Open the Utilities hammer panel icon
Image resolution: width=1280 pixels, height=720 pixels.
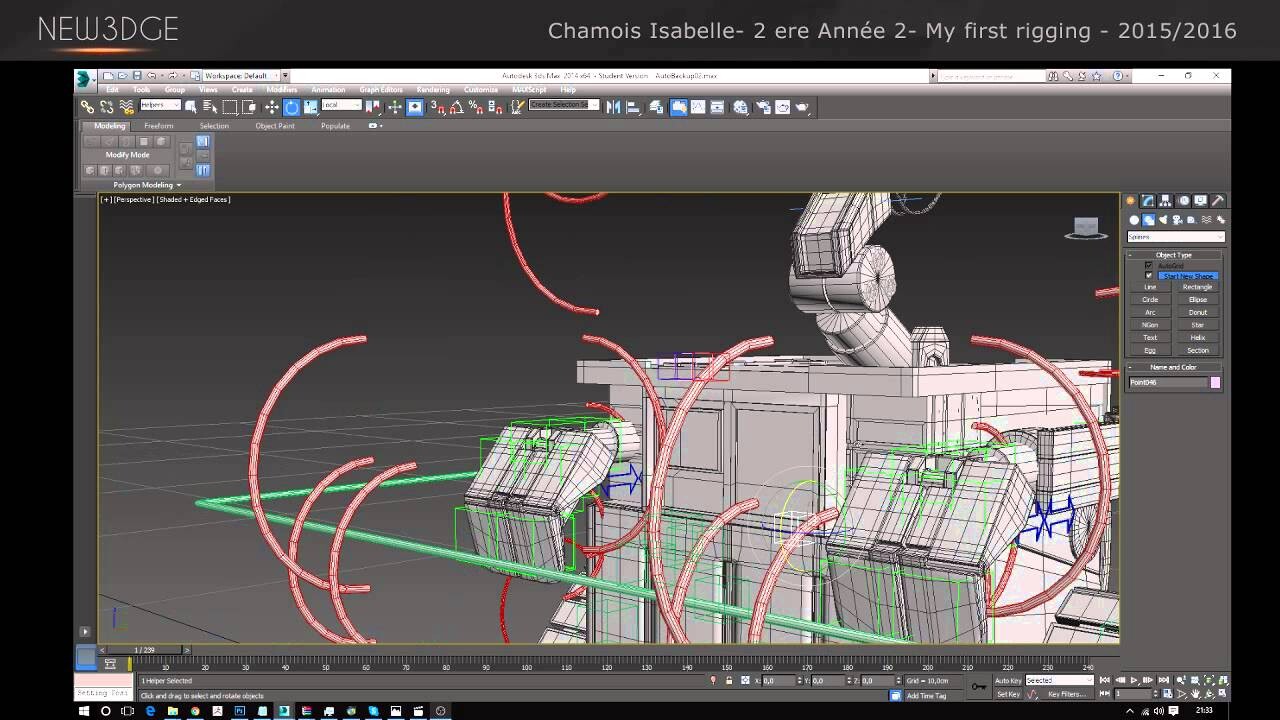tap(1218, 201)
